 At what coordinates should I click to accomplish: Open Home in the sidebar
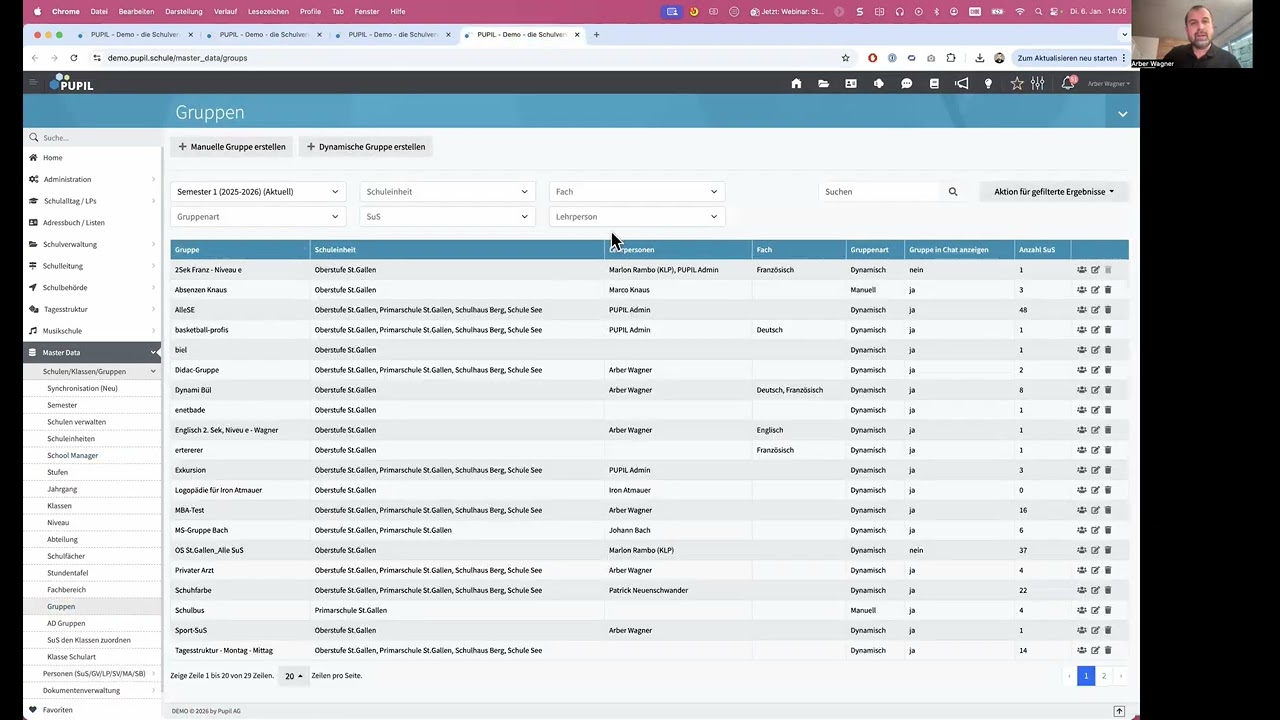(x=52, y=158)
